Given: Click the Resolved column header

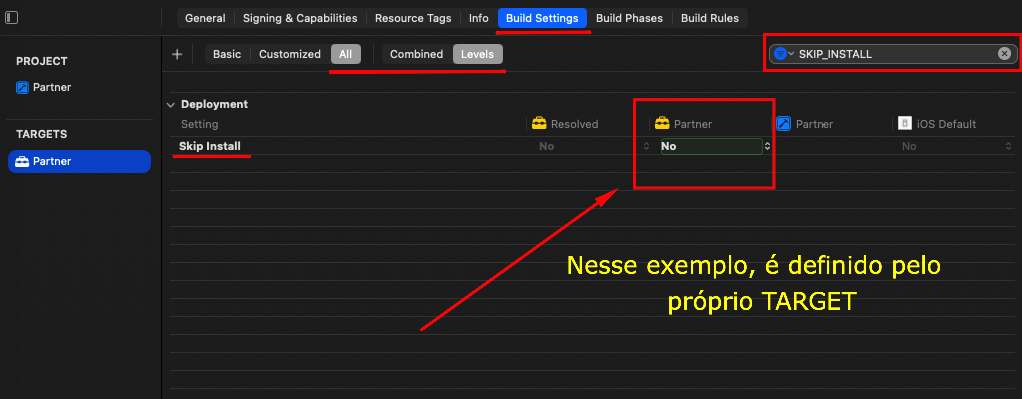Looking at the screenshot, I should (574, 124).
